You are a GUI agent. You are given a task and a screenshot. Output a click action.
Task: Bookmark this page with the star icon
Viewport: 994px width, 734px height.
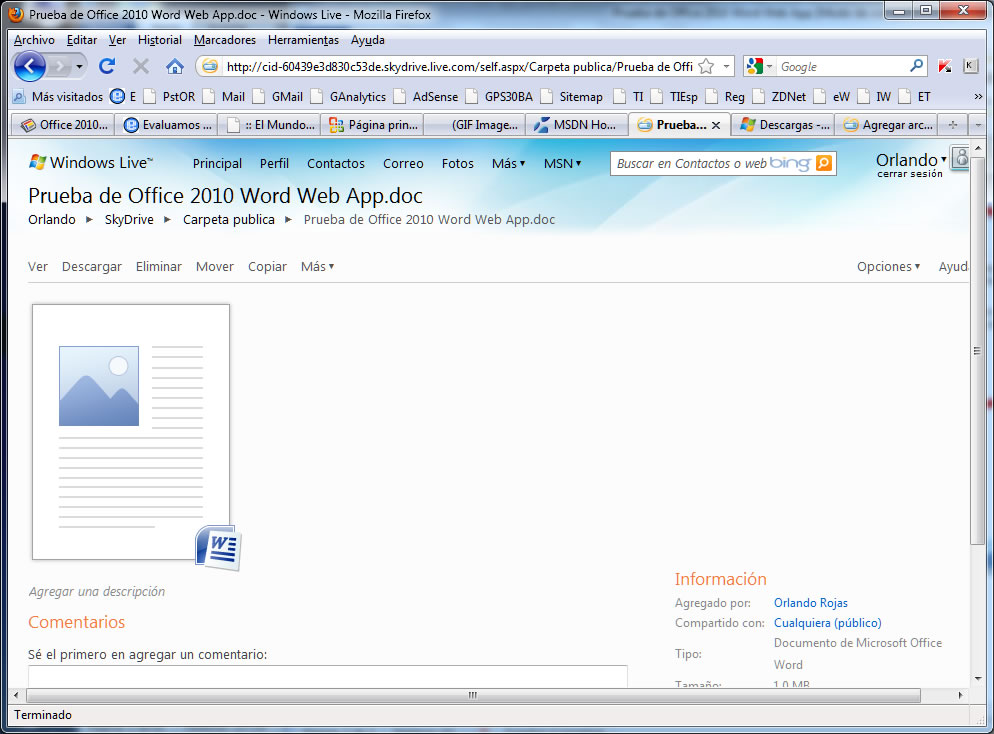[706, 66]
